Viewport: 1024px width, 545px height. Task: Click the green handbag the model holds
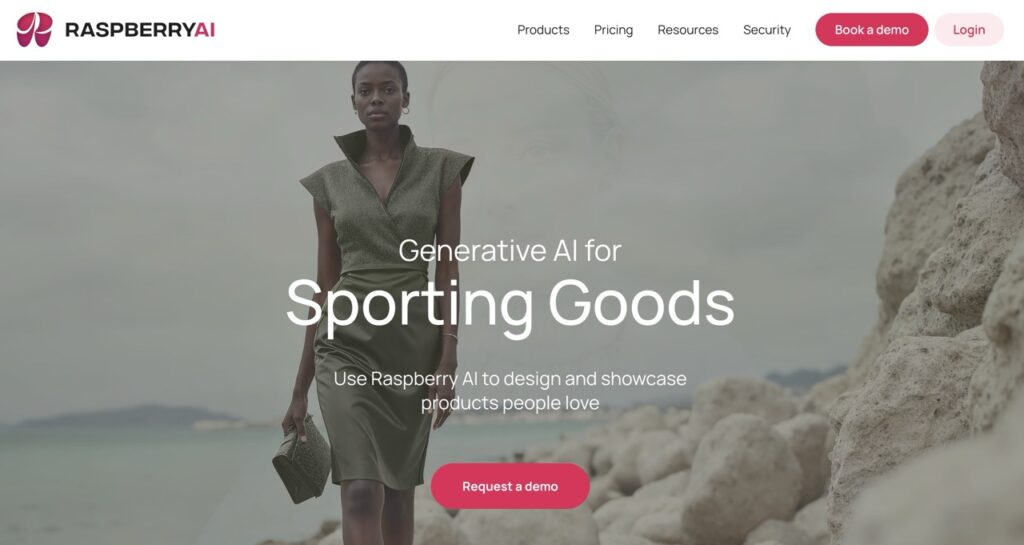301,458
